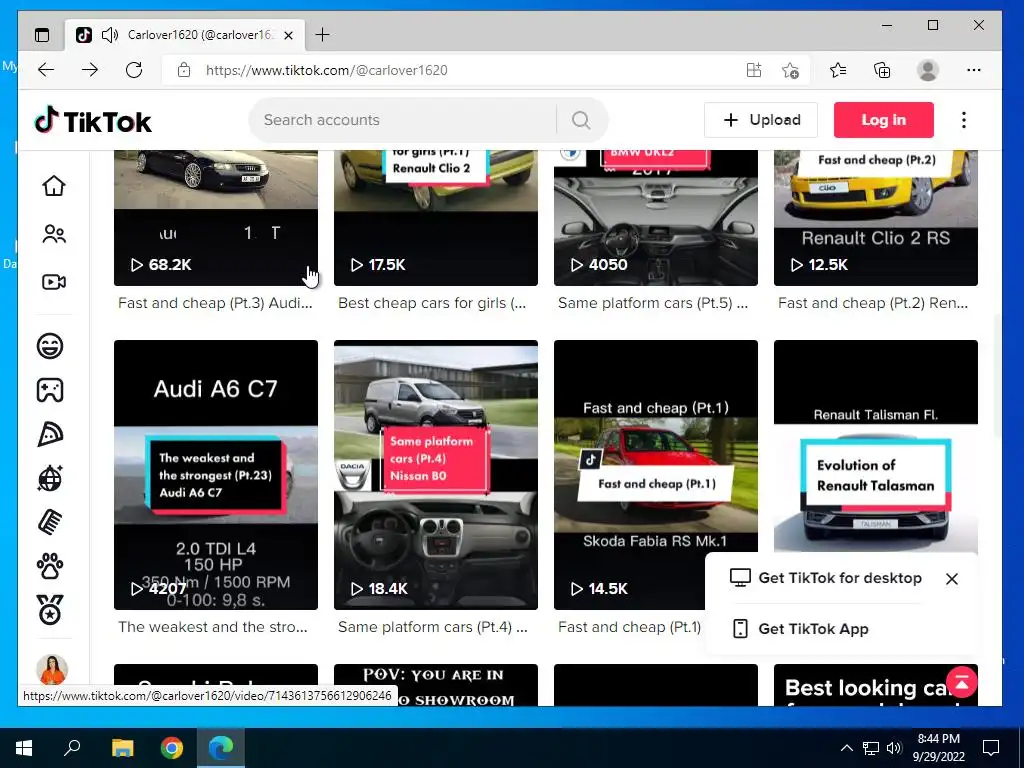
Task: Open the Audi A6 C7 video thumbnail
Action: [x=216, y=475]
